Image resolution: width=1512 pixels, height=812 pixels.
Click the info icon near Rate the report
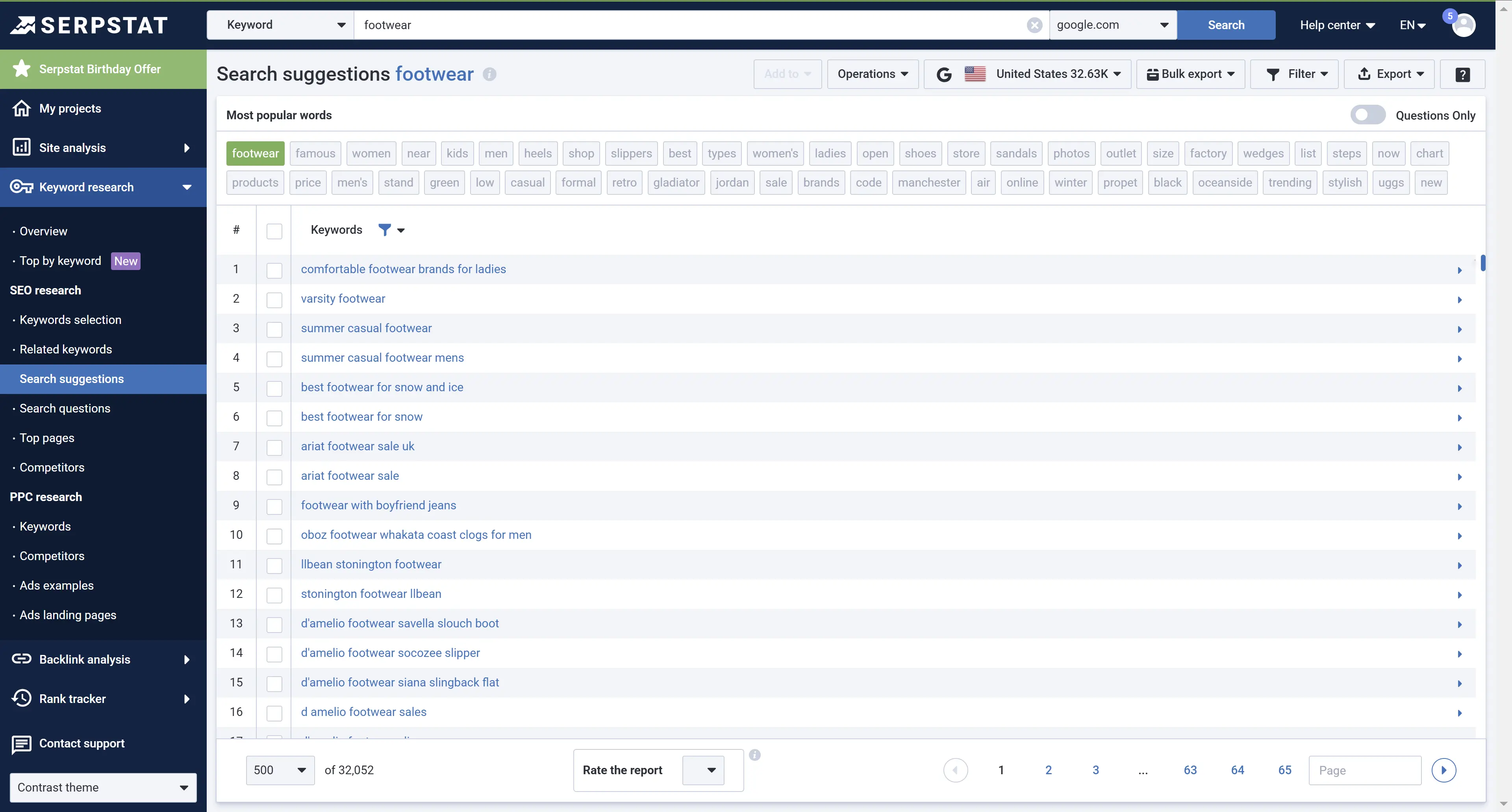coord(755,755)
